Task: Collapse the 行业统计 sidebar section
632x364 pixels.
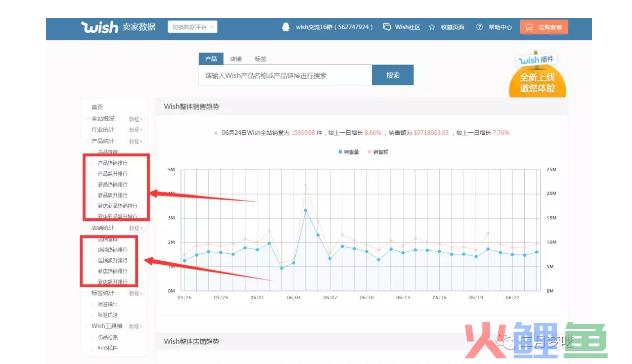Action: [x=135, y=130]
